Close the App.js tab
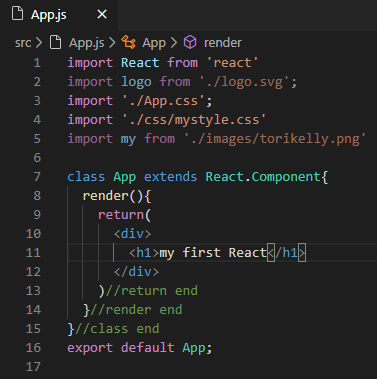377x379 pixels. click(x=102, y=14)
